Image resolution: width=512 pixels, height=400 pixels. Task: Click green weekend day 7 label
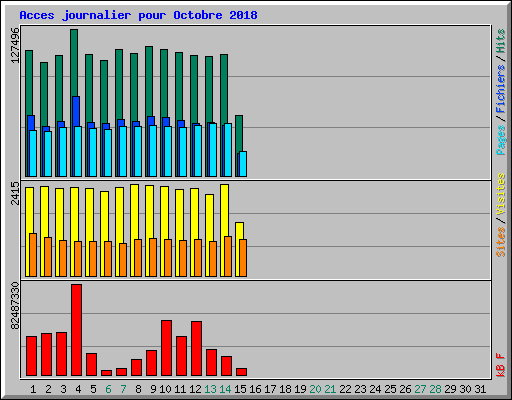coord(123,389)
